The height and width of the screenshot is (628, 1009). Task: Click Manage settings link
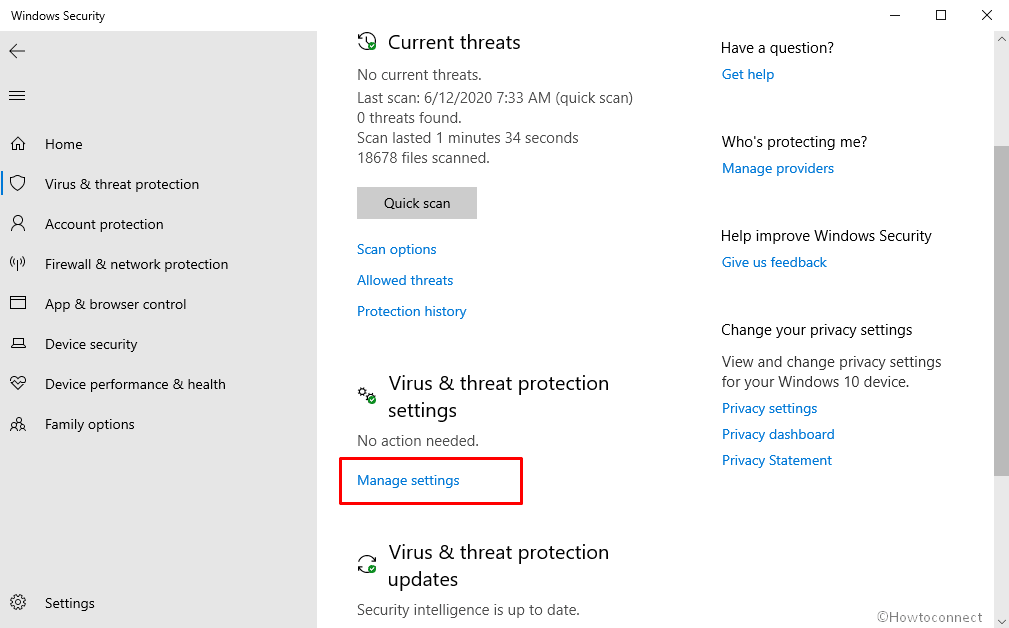coord(408,480)
